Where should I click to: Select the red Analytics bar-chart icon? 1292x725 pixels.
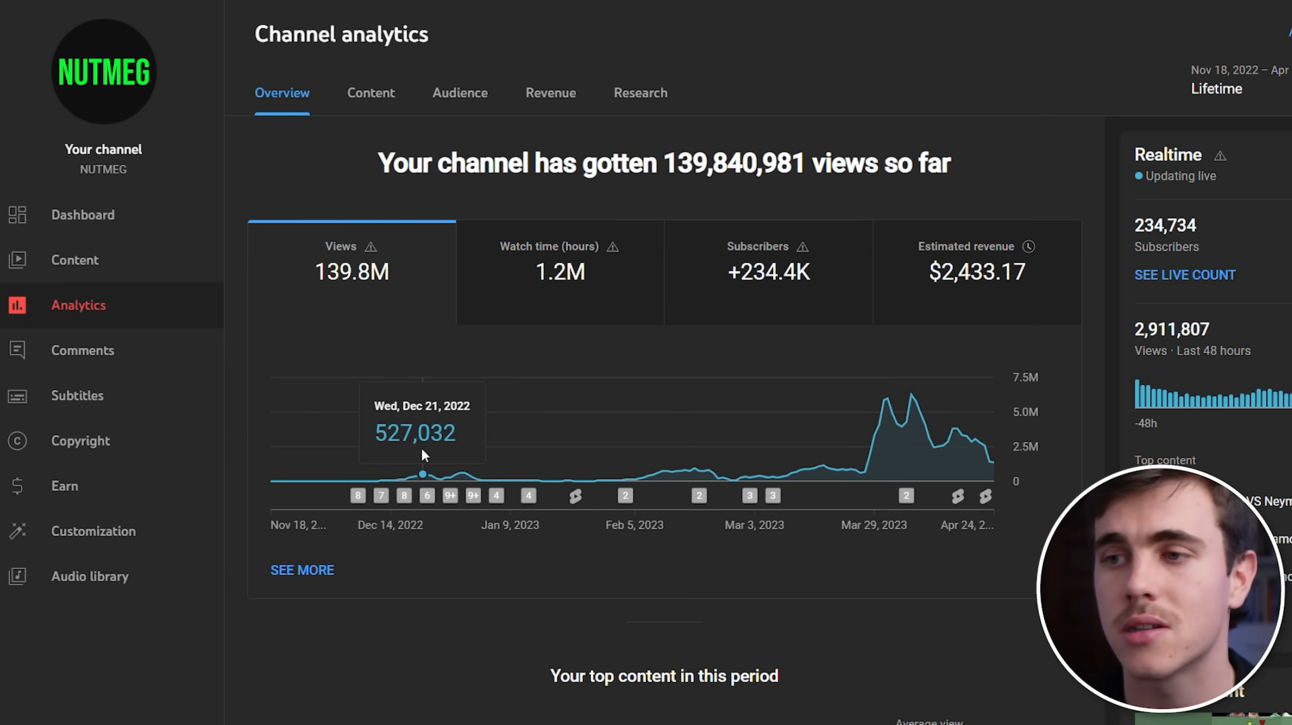(x=17, y=305)
